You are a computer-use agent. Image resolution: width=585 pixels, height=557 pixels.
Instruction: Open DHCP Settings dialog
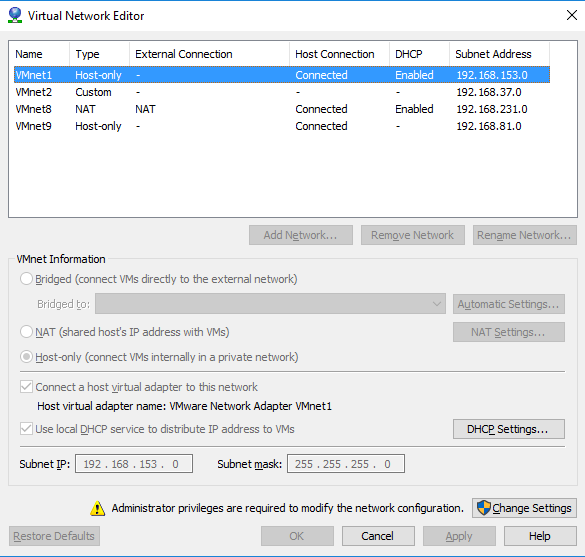(509, 429)
